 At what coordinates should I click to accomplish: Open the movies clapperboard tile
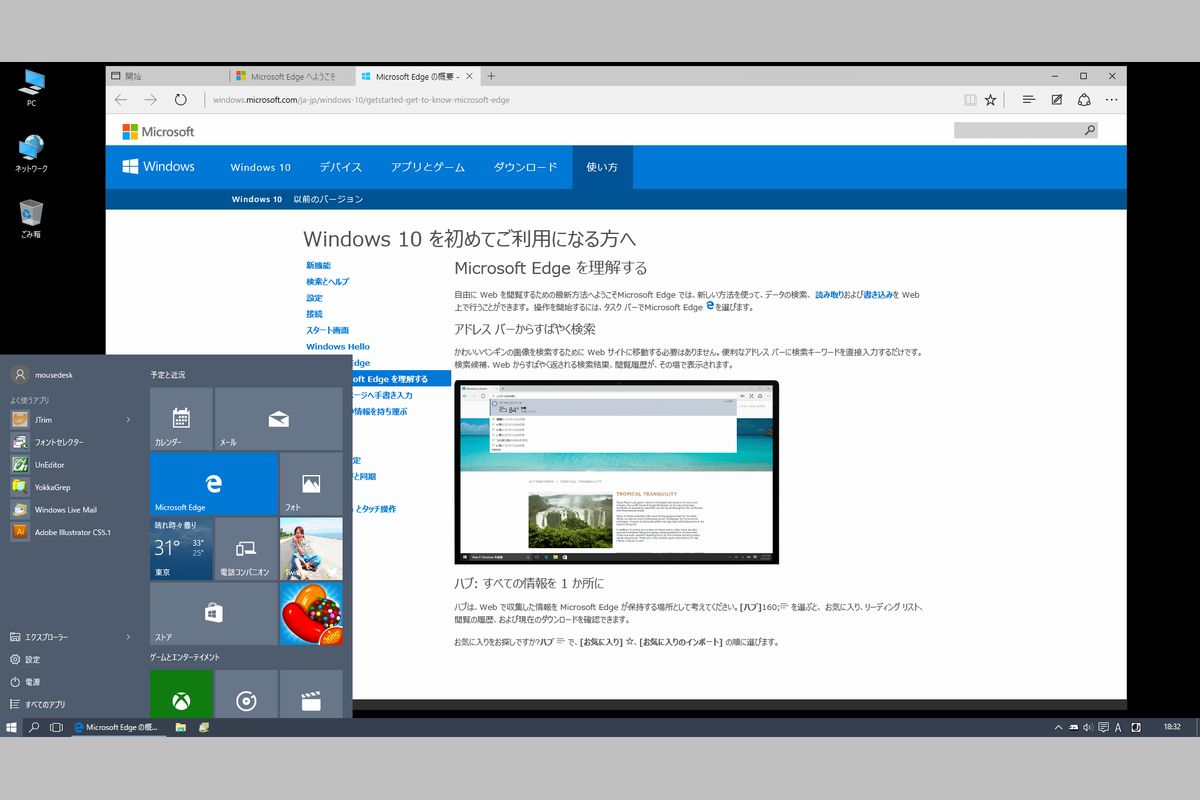coord(311,694)
